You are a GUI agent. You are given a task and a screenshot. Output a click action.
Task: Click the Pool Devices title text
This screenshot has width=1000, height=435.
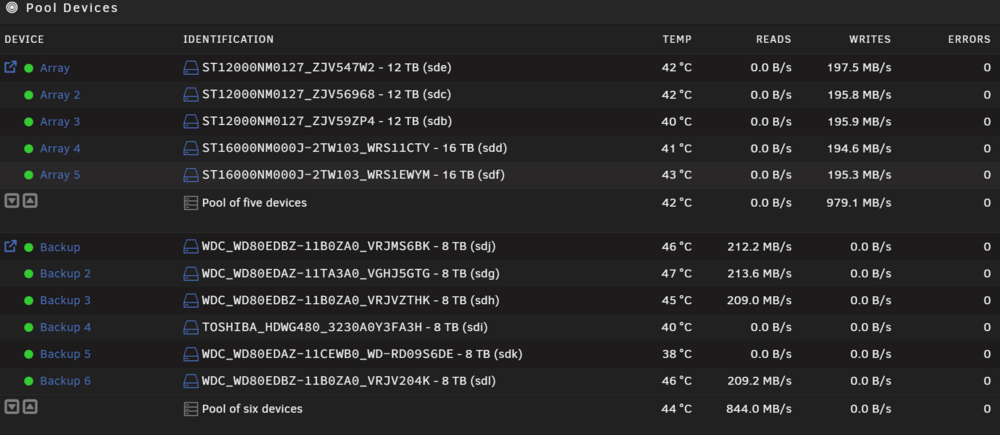(x=71, y=8)
